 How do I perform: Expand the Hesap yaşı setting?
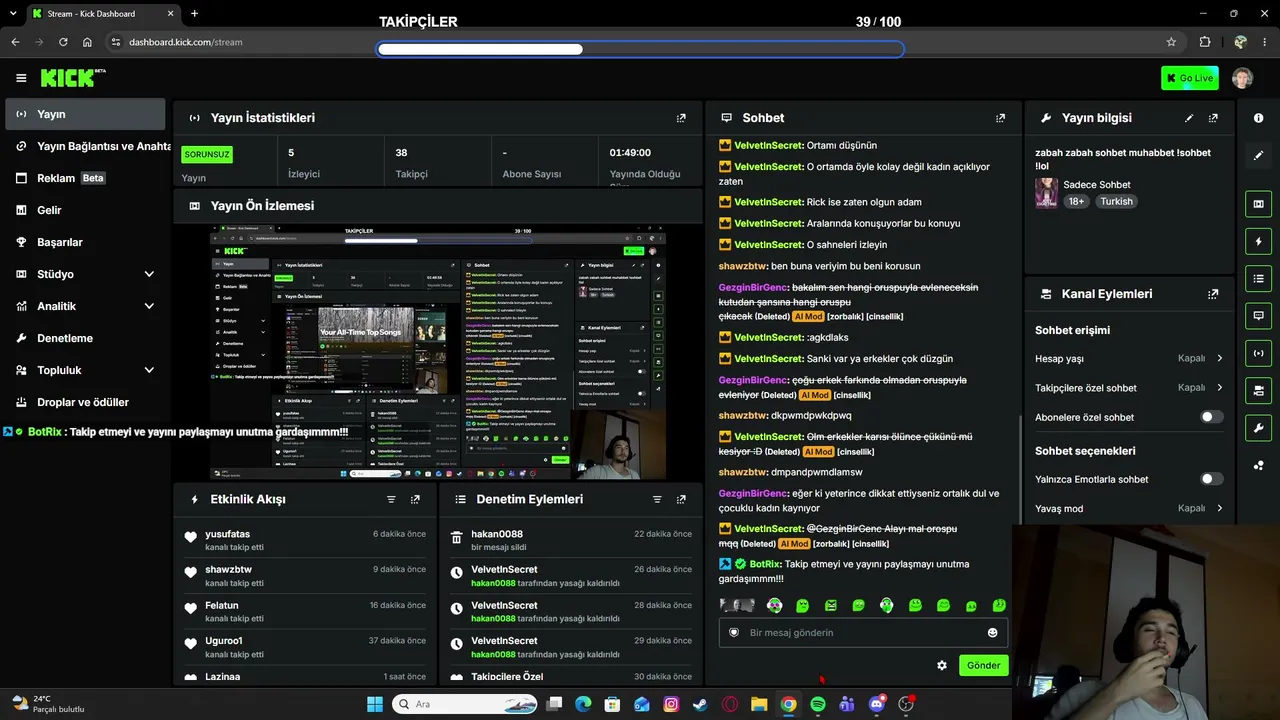coord(1129,358)
